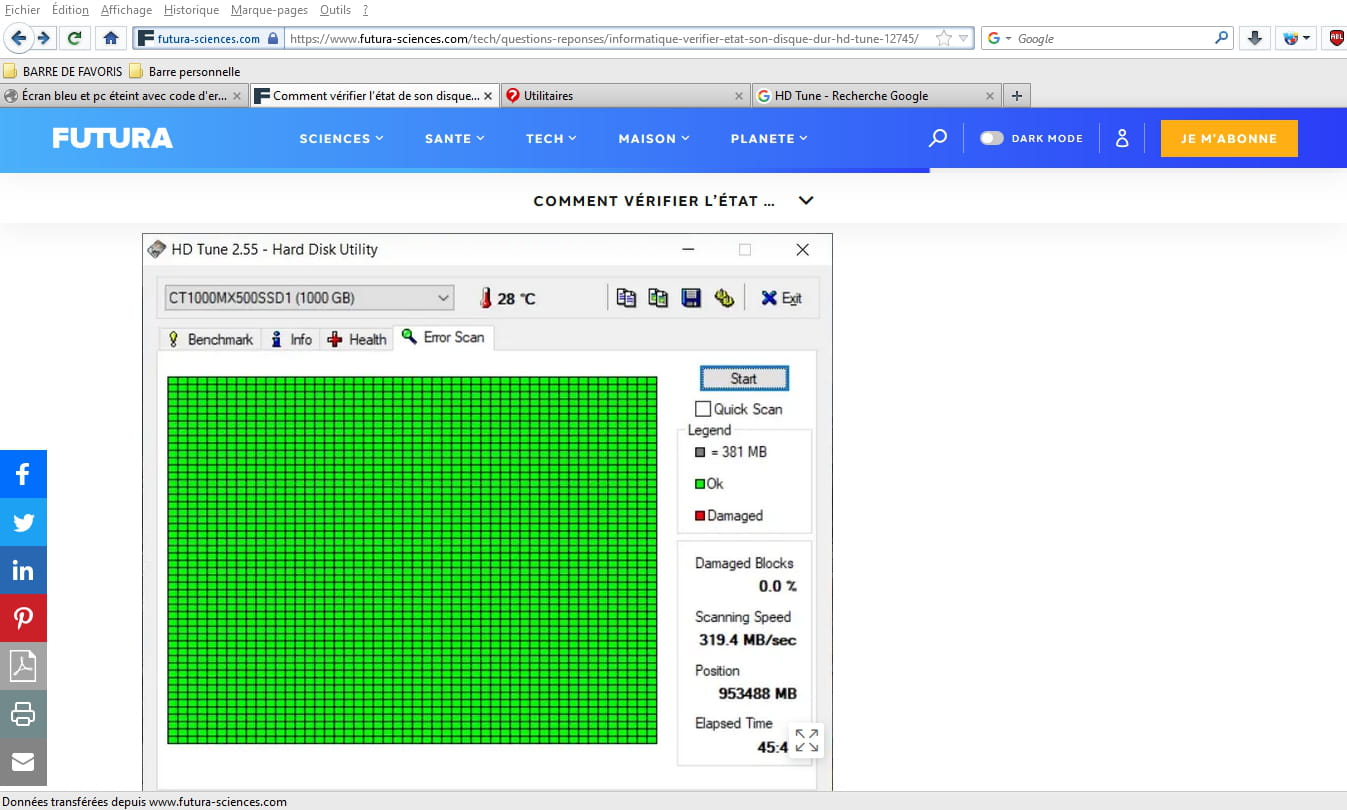Expand the Planète menu

click(x=769, y=138)
